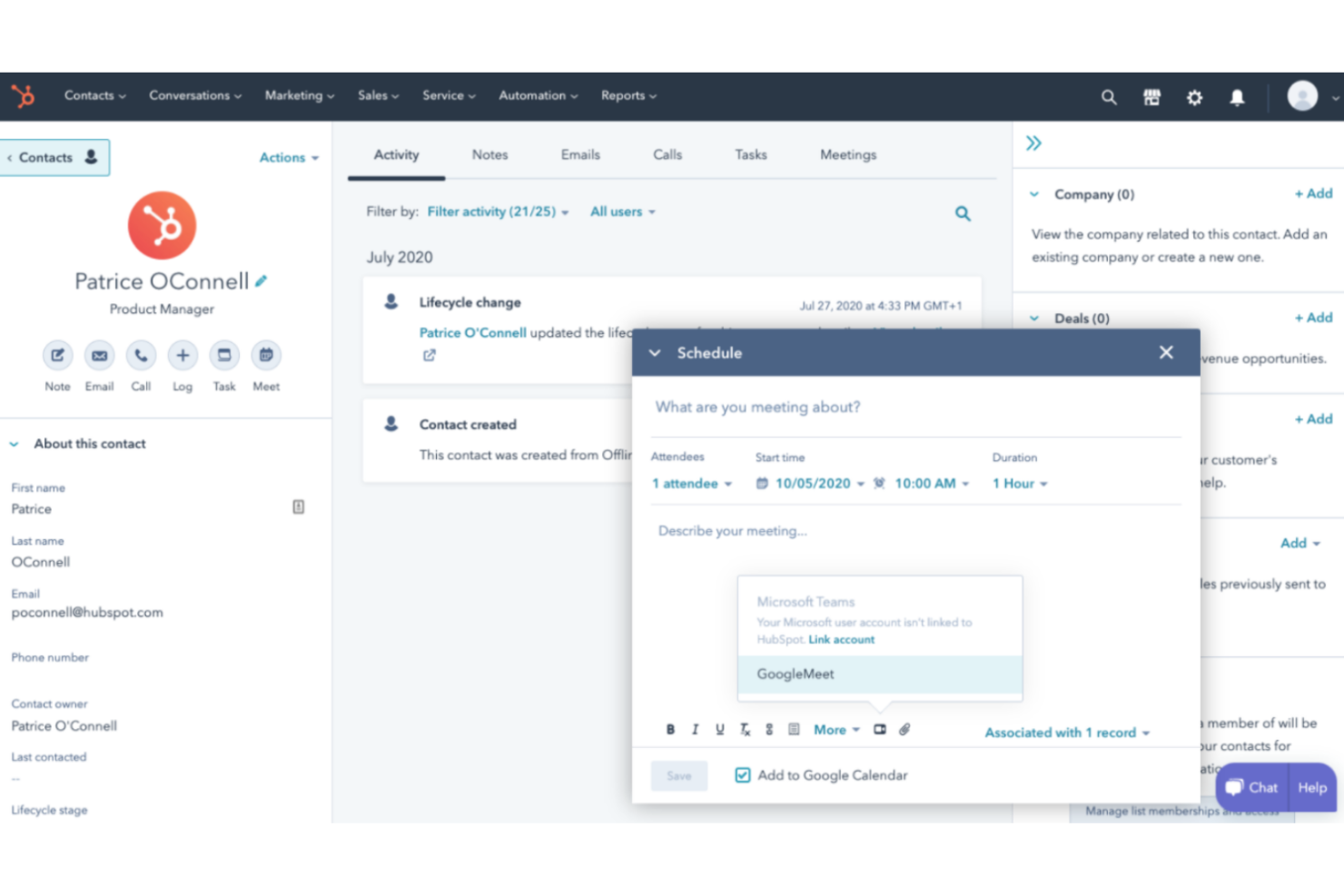
Task: Collapse About this contact section
Action: 14,444
